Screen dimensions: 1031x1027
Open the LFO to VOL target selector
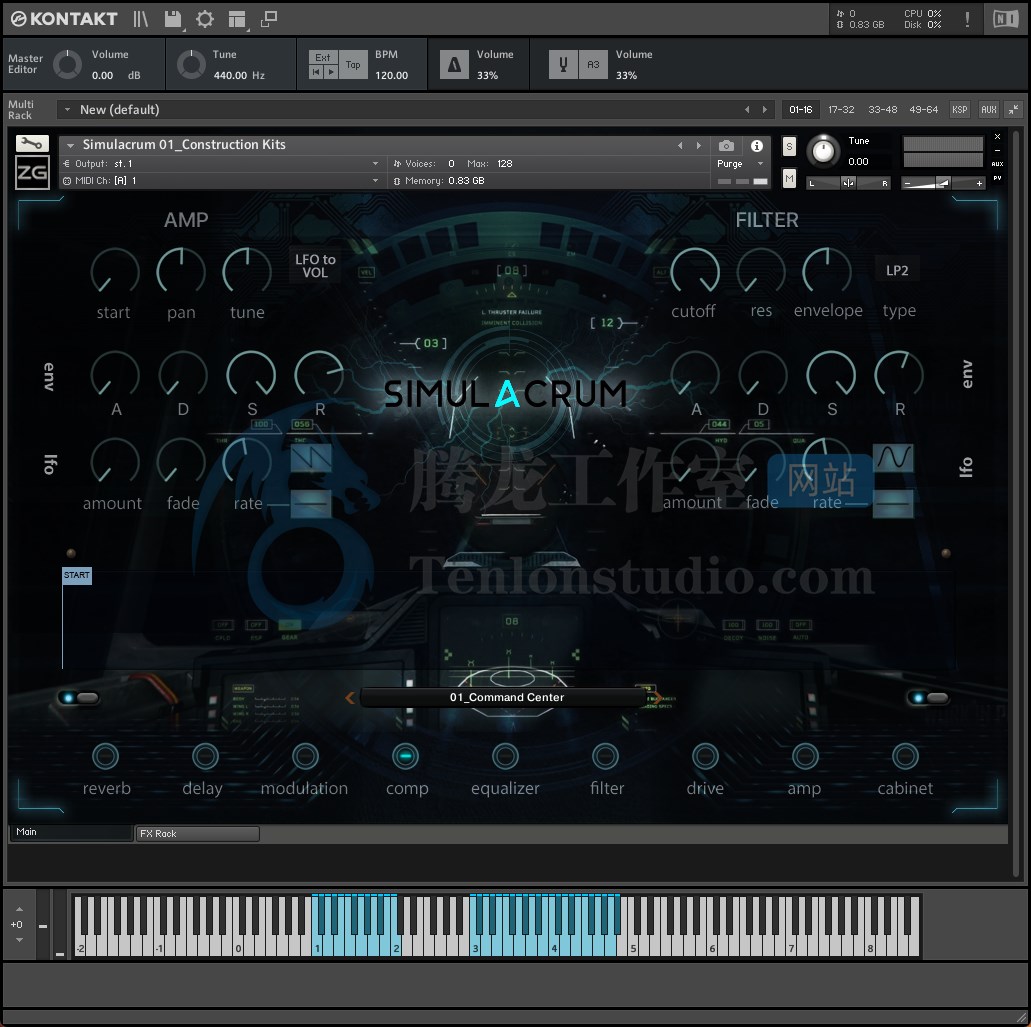click(315, 266)
